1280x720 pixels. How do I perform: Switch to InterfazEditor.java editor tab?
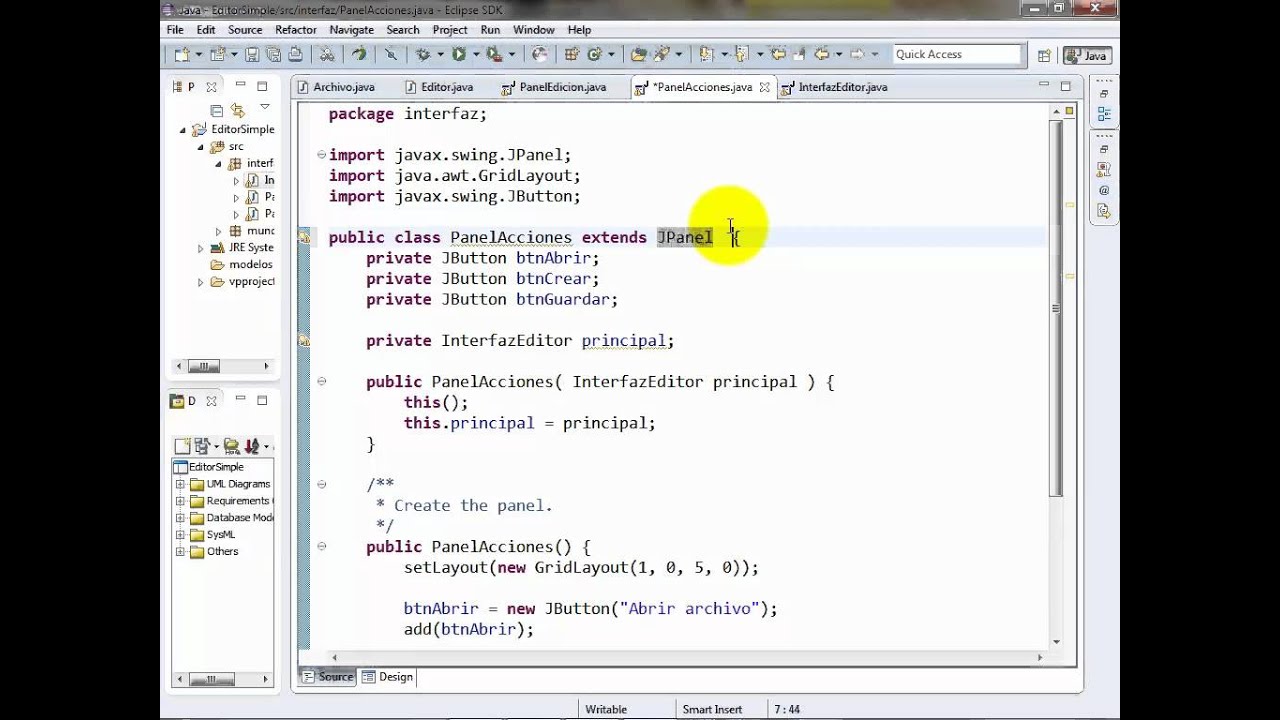coord(834,87)
